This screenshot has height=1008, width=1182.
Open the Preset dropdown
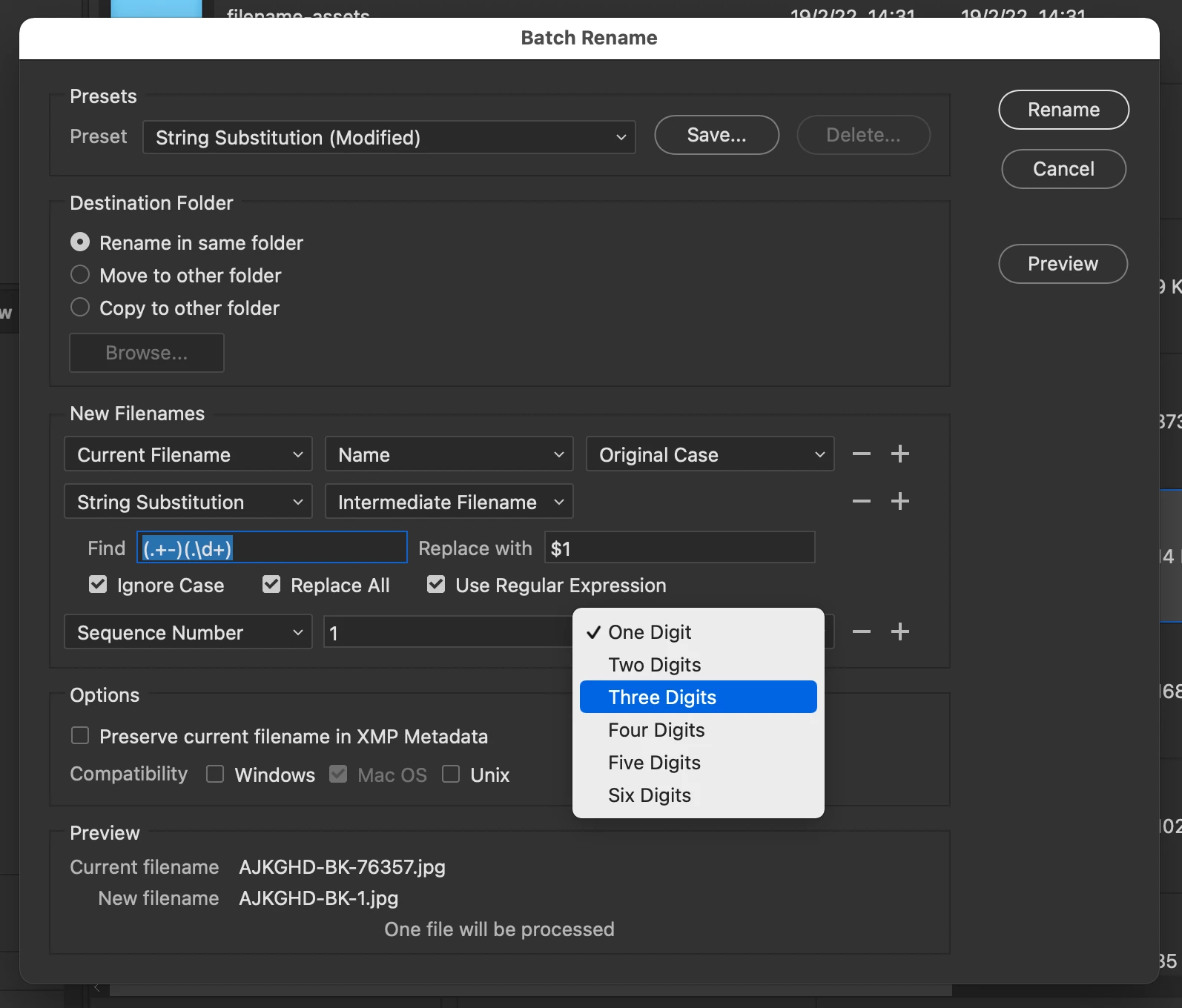[x=389, y=137]
